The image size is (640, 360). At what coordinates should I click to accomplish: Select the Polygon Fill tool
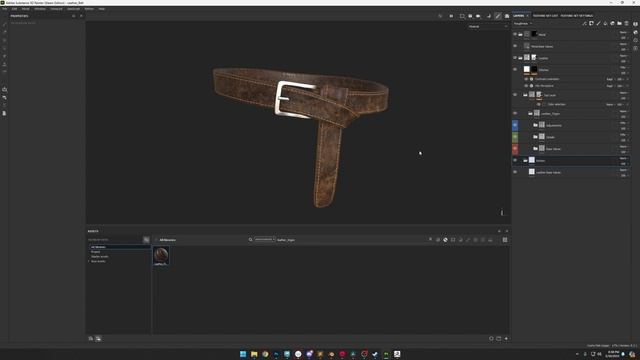4,48
